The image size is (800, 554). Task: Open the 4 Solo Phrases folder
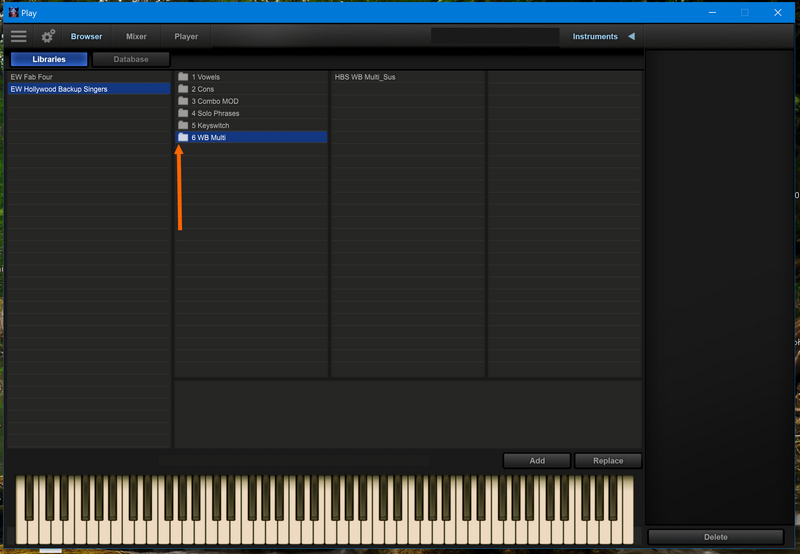pos(215,113)
